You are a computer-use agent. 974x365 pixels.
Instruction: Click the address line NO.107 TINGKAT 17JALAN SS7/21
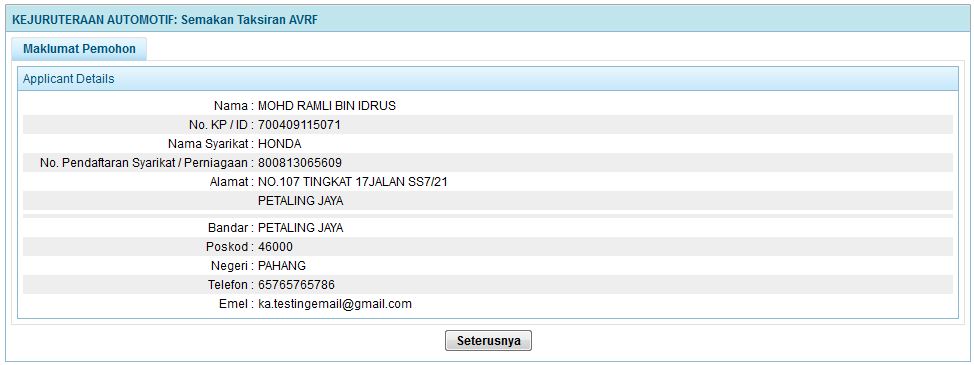353,182
